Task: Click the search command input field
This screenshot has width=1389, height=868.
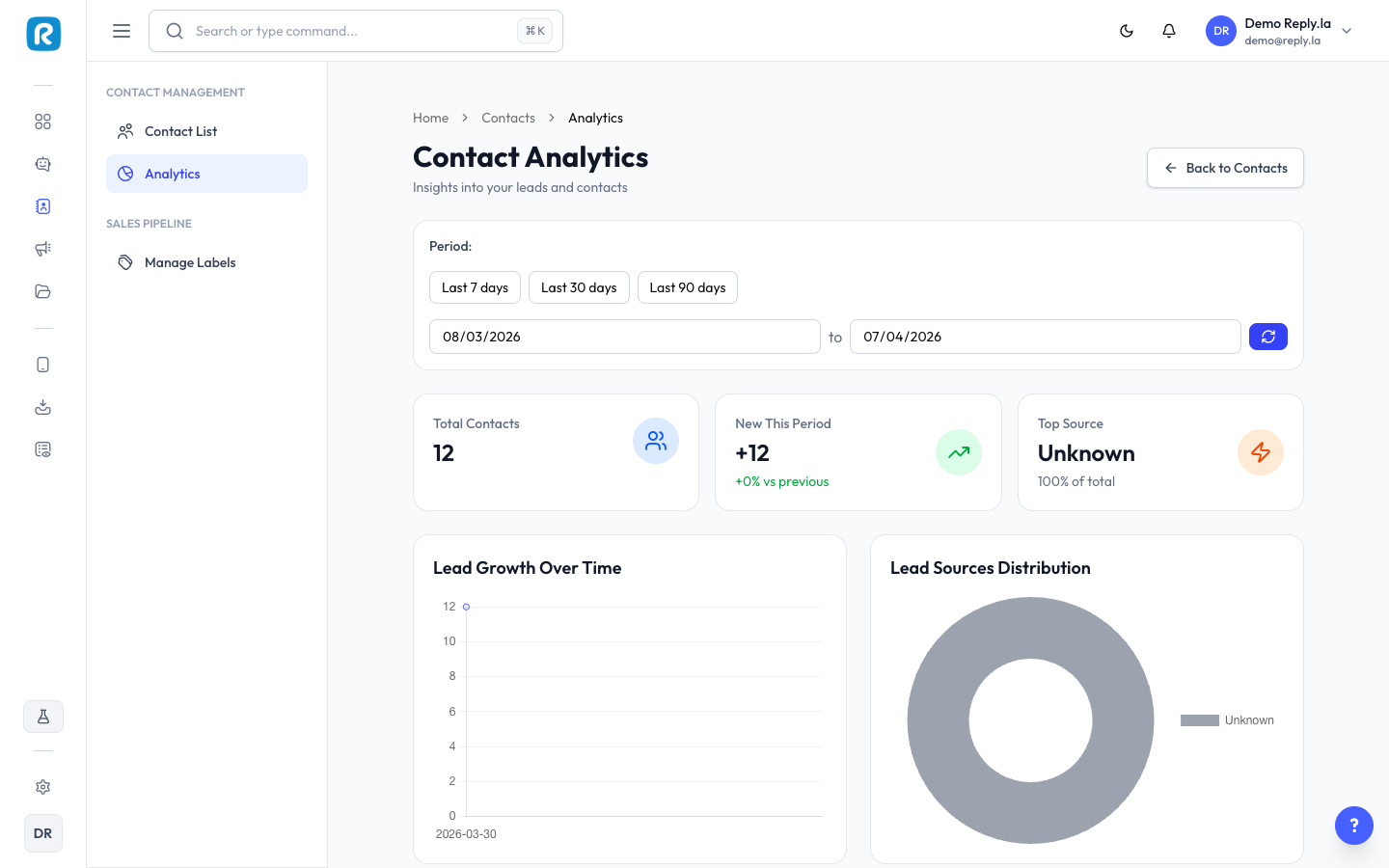Action: click(x=356, y=31)
